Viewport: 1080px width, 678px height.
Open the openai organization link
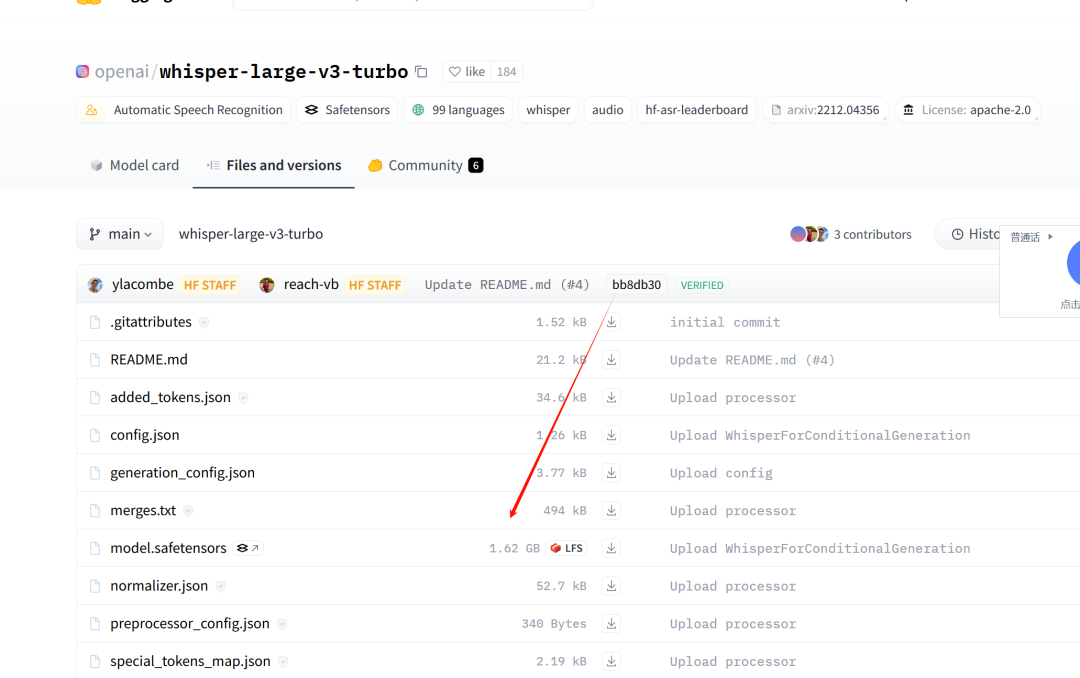(121, 72)
